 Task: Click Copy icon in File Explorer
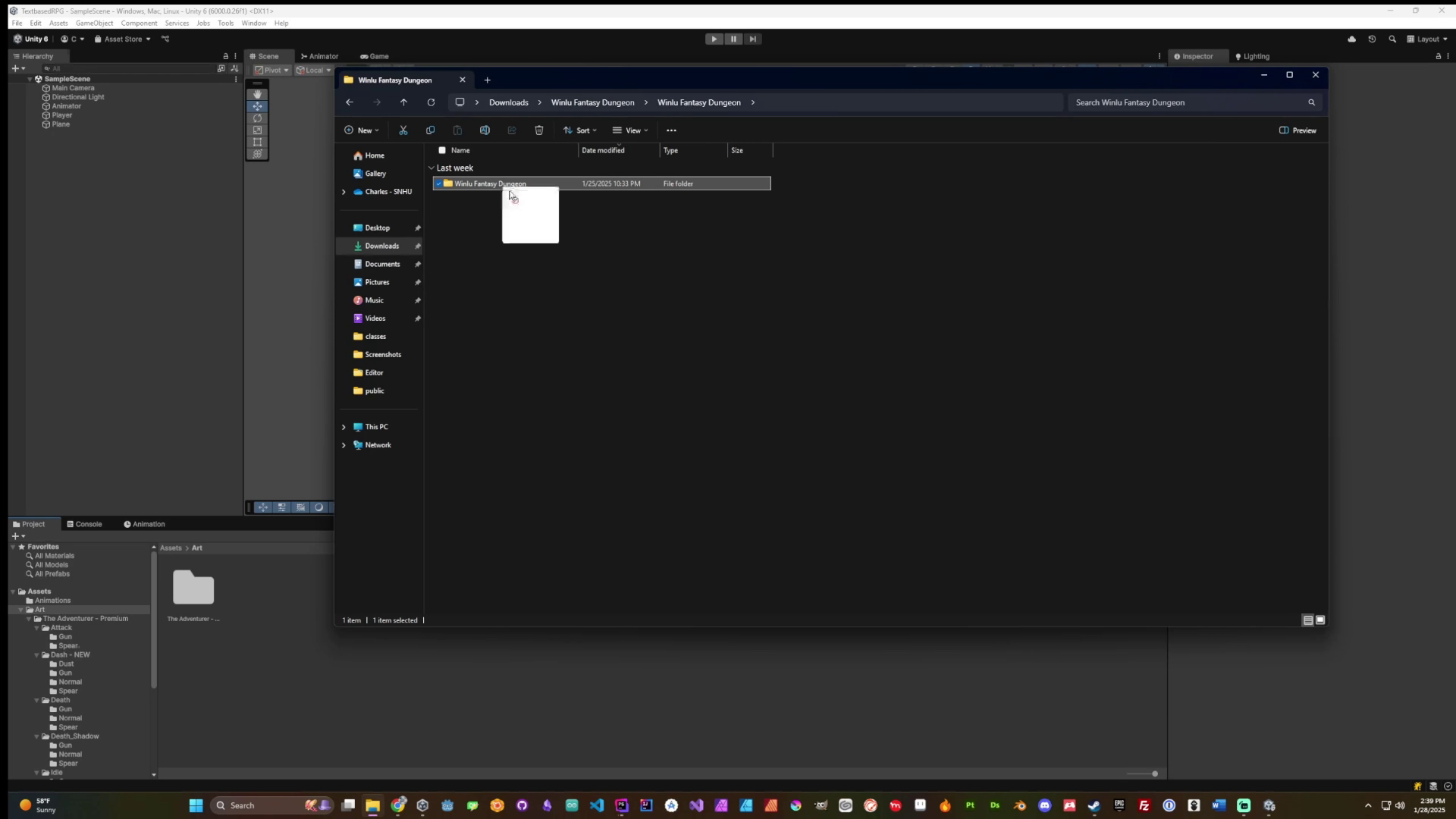tap(430, 130)
